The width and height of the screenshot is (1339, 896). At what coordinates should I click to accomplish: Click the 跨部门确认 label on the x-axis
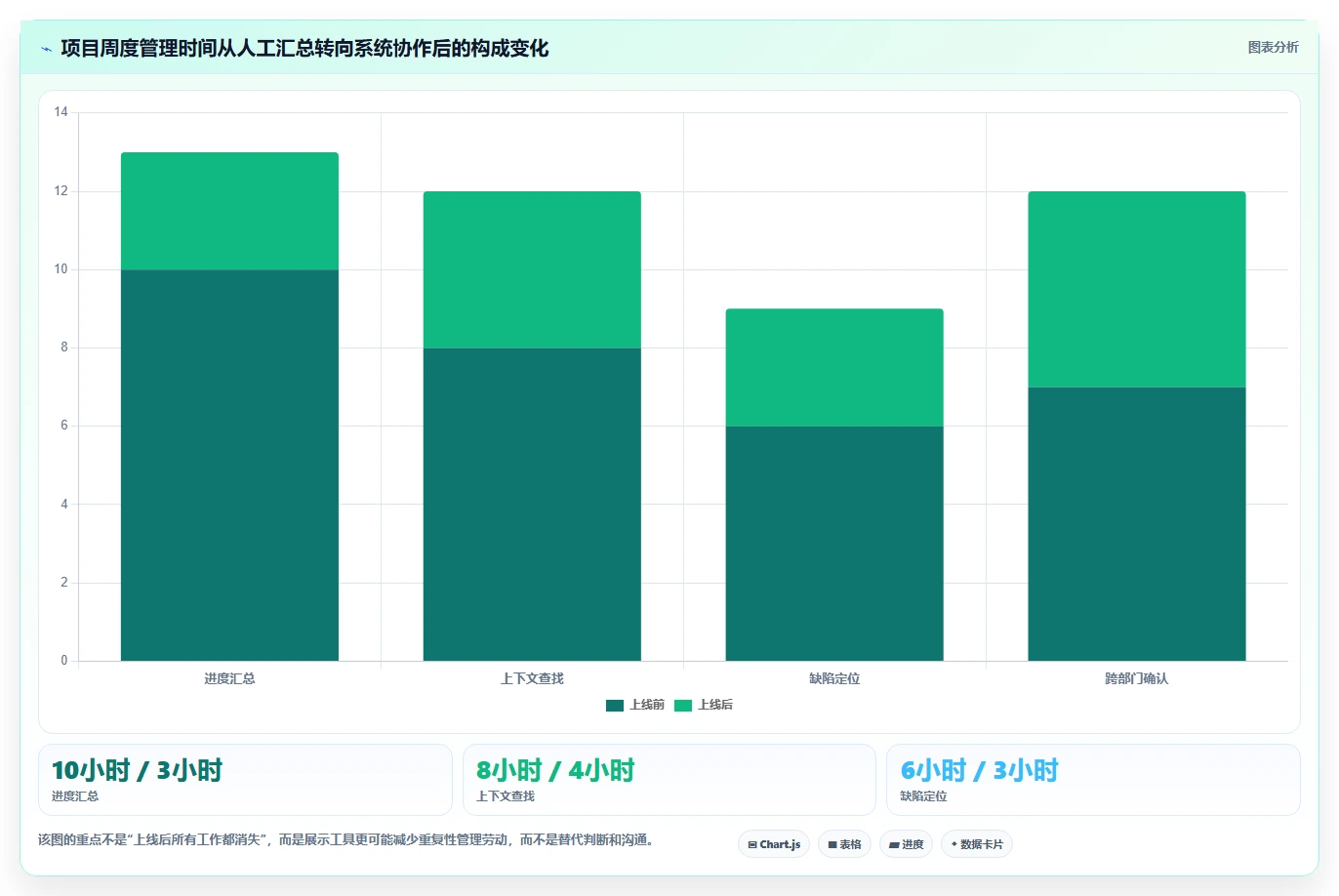pyautogui.click(x=1137, y=678)
